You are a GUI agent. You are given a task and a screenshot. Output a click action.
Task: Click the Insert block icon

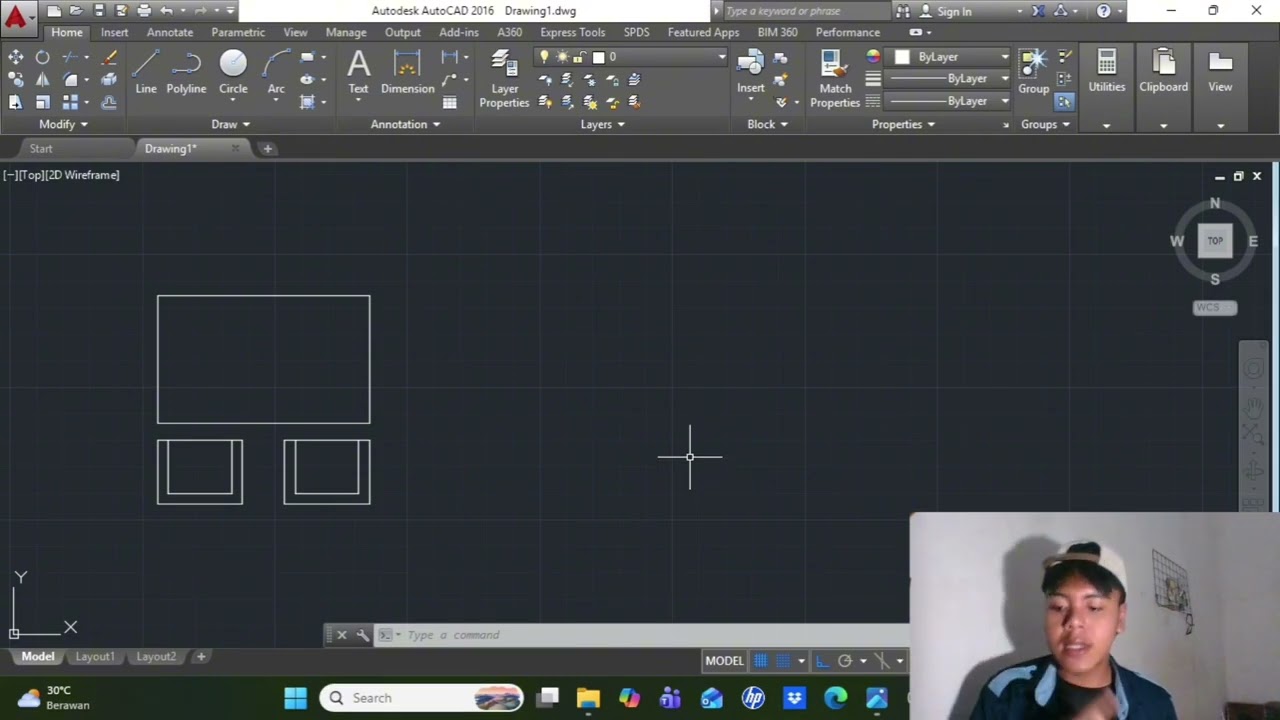pos(751,71)
